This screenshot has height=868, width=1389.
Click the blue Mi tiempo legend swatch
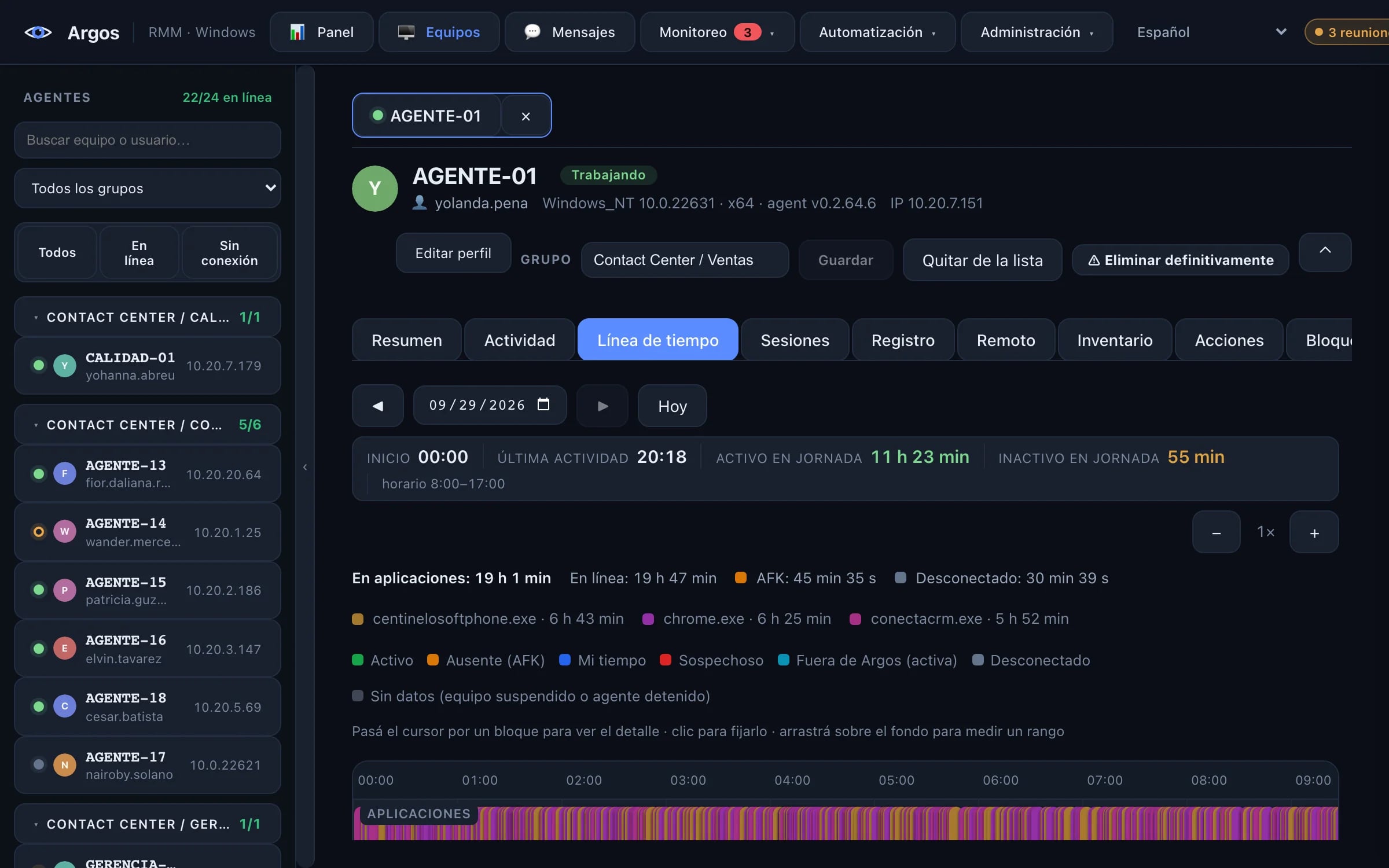565,660
